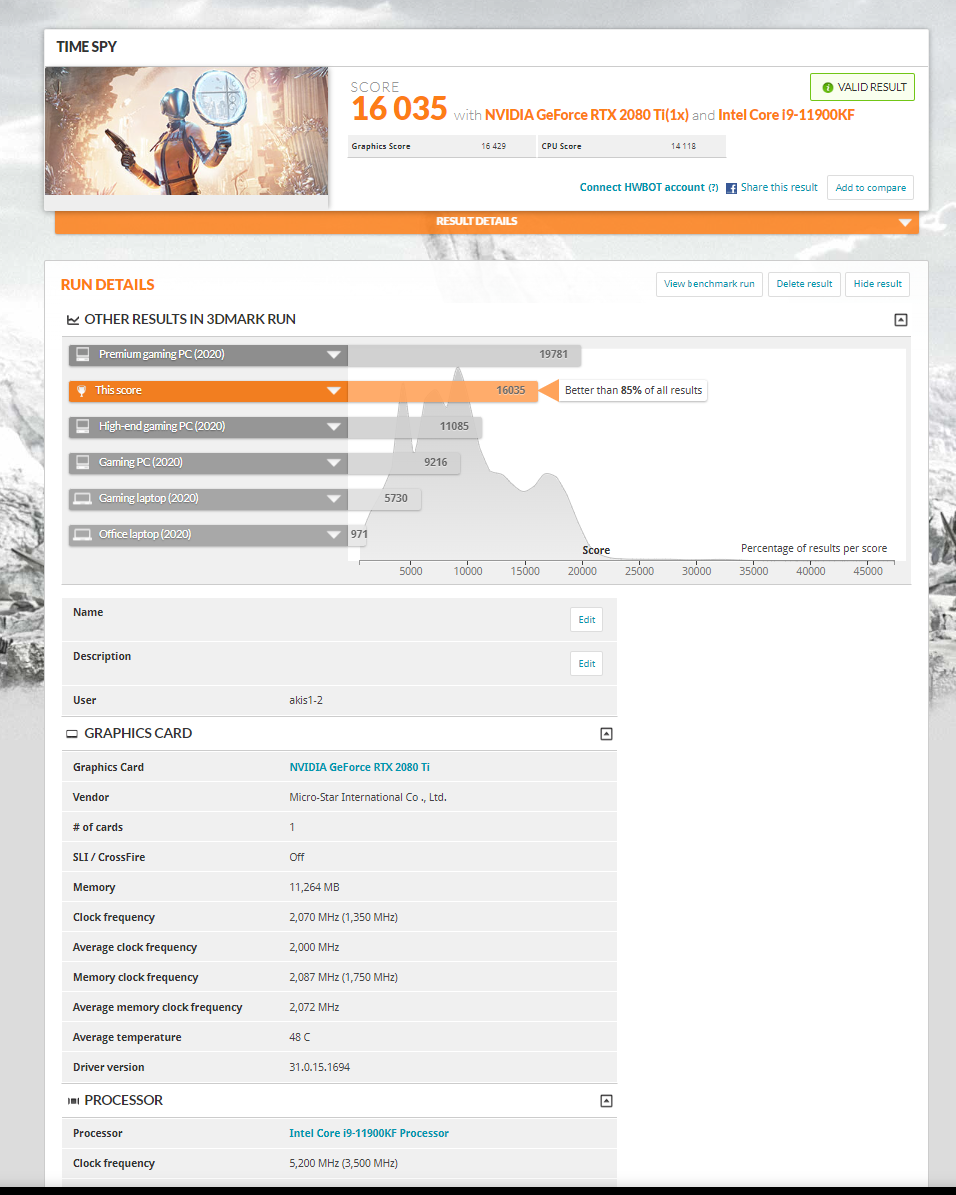Image resolution: width=956 pixels, height=1195 pixels.
Task: Click the Time Spy benchmark thumbnail image
Action: pos(187,131)
